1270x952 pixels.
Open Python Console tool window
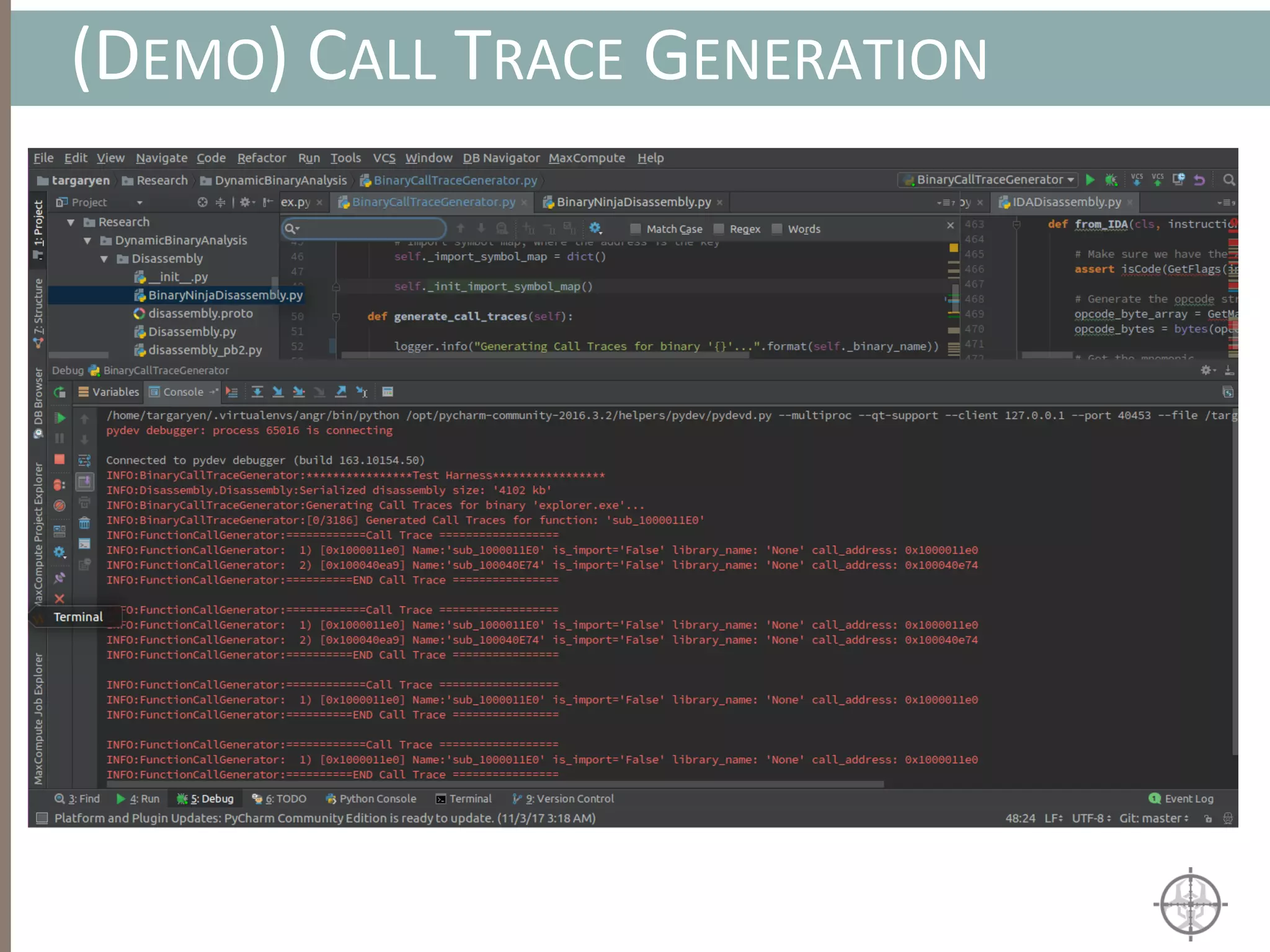(x=371, y=799)
